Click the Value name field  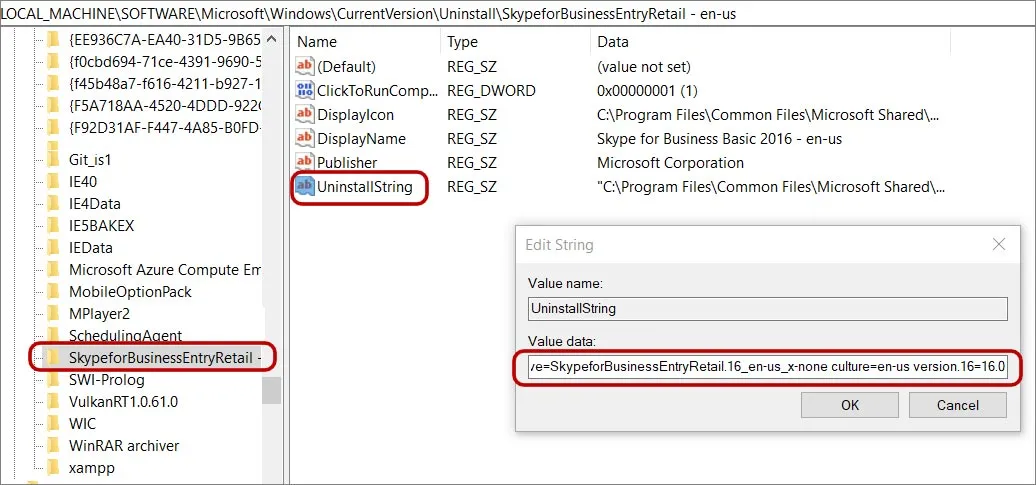pos(768,309)
